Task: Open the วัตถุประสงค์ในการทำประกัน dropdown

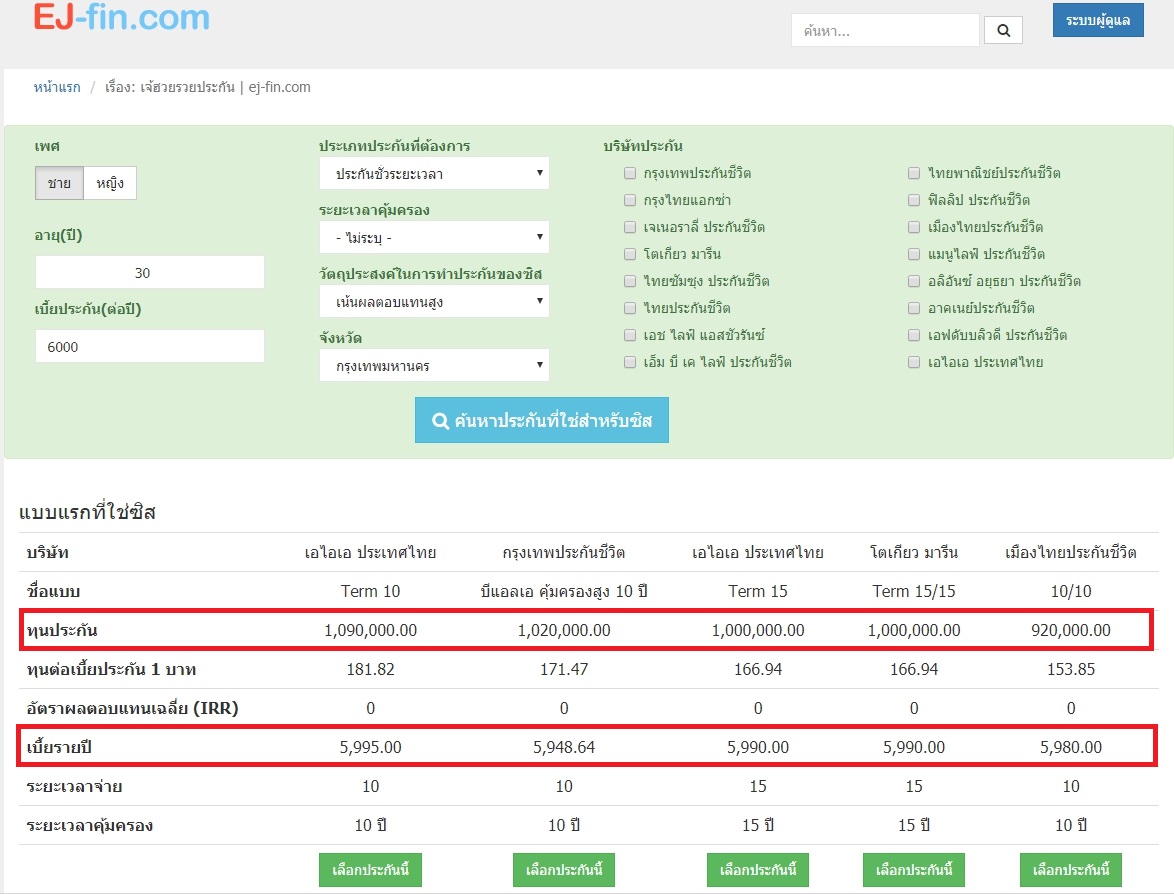Action: (434, 301)
